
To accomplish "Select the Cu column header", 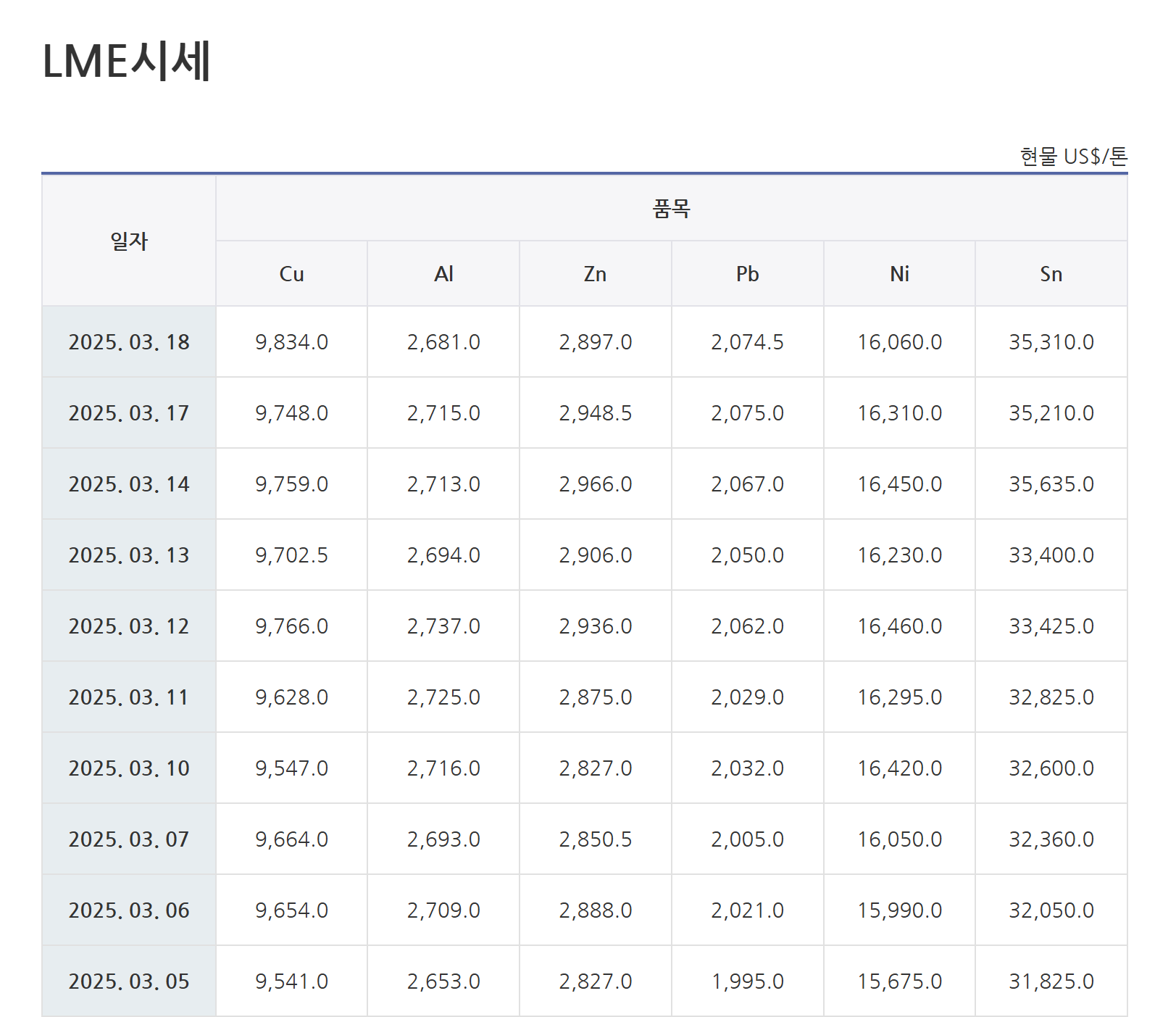I will coord(291,274).
